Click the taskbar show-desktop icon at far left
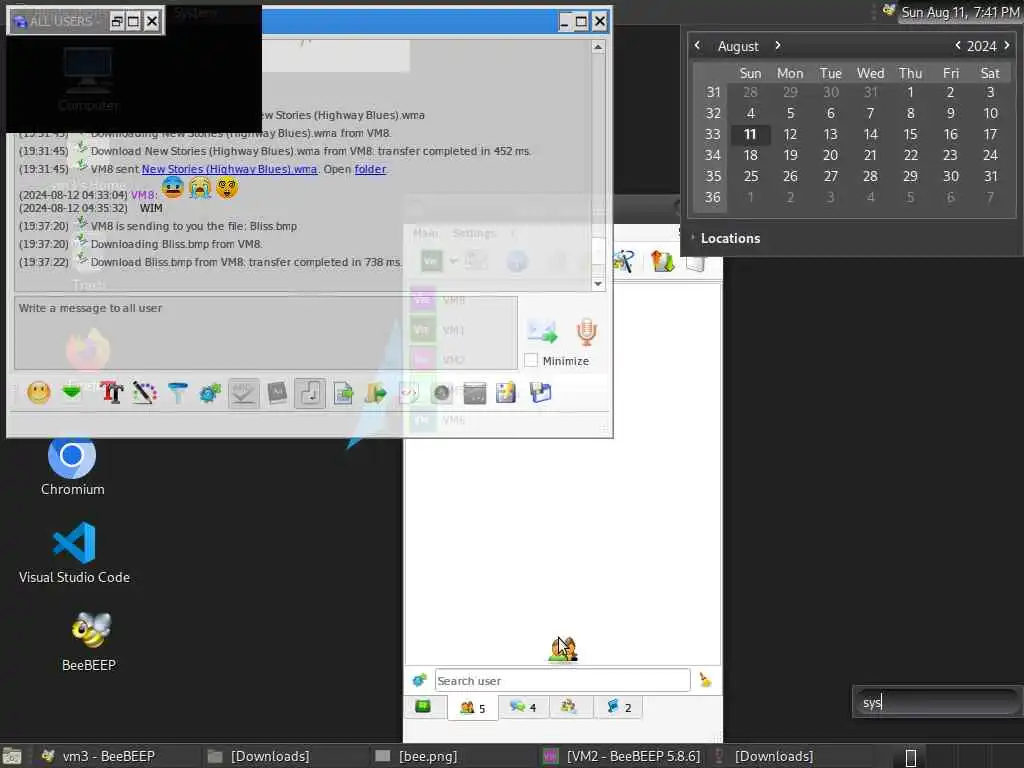Screen dimensions: 1024x768 [12, 756]
